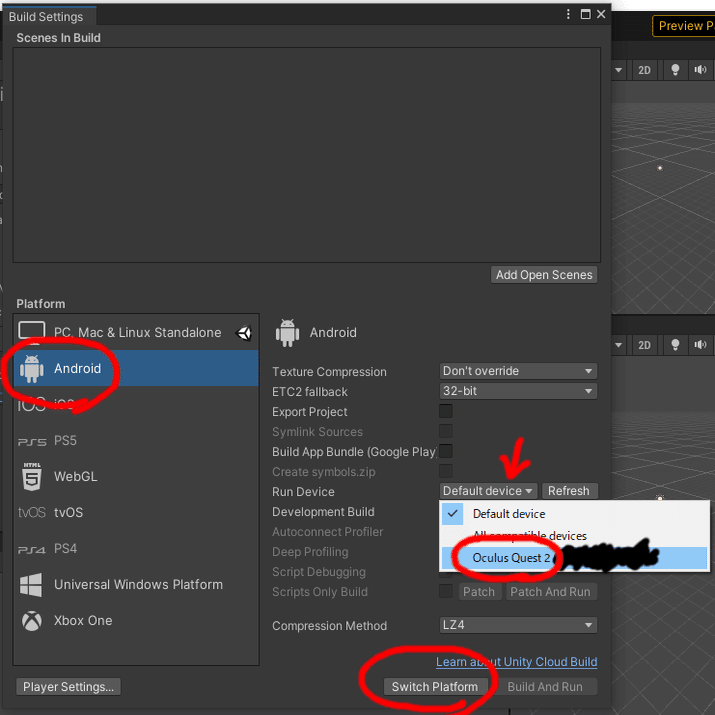Image resolution: width=715 pixels, height=715 pixels.
Task: Click the Switch Platform button
Action: click(x=435, y=687)
